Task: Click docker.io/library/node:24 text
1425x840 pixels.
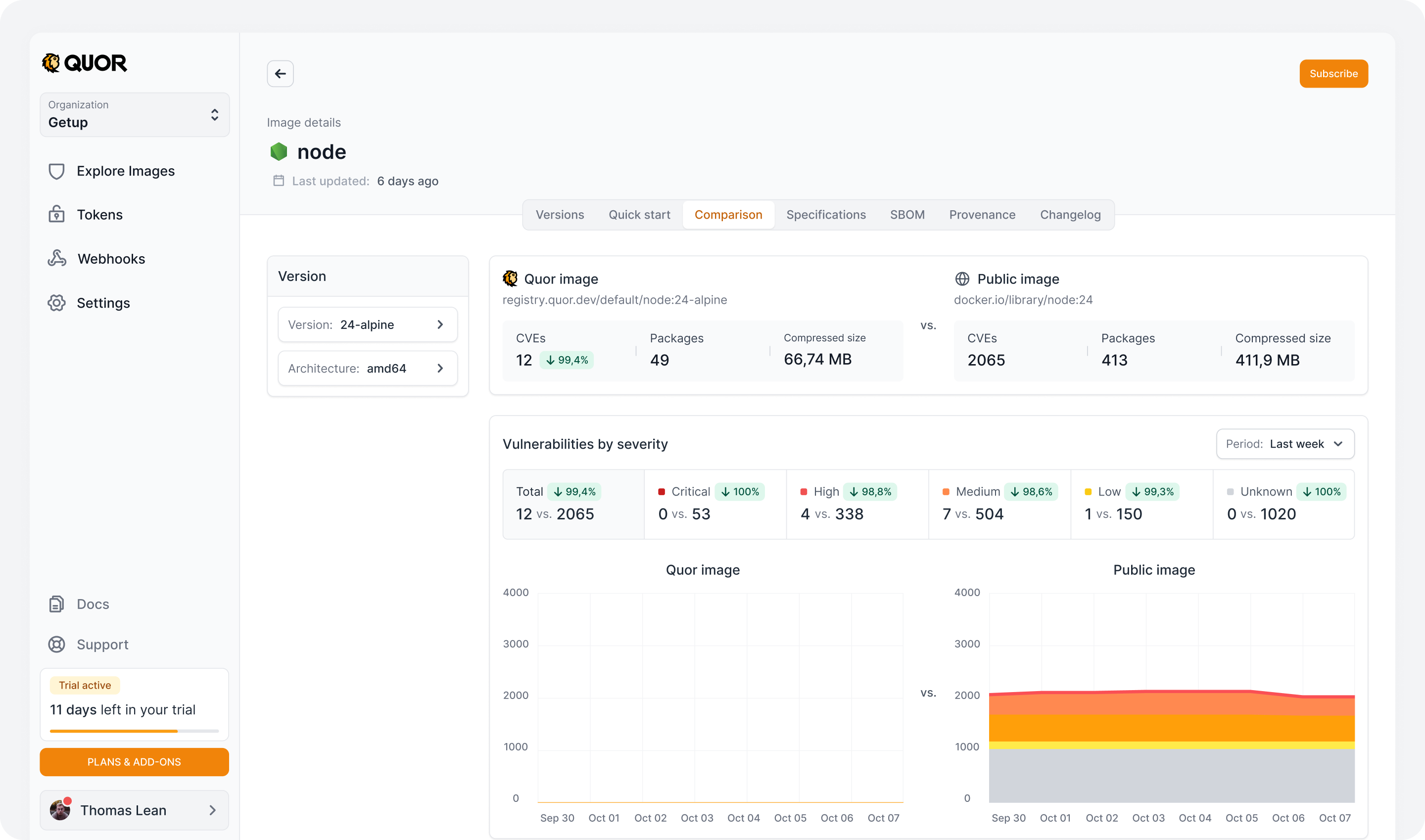Action: coord(1023,300)
